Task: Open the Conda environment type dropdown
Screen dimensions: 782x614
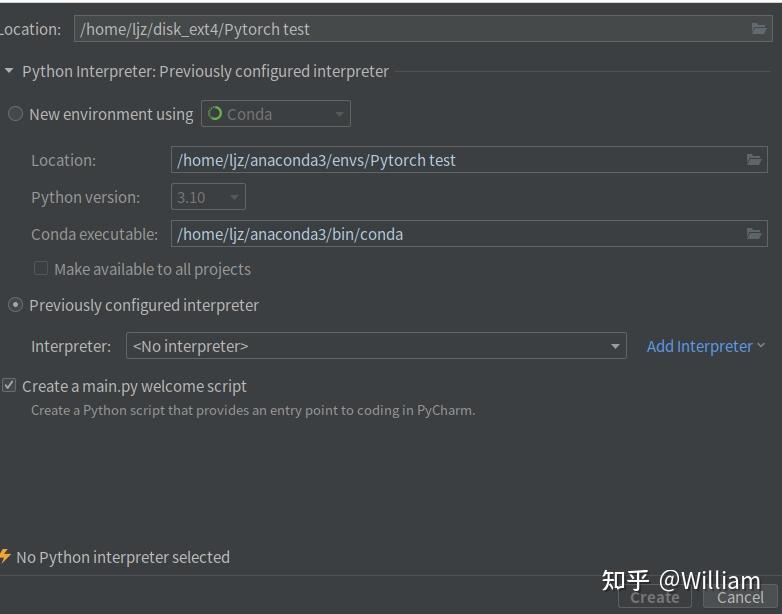Action: click(x=276, y=114)
